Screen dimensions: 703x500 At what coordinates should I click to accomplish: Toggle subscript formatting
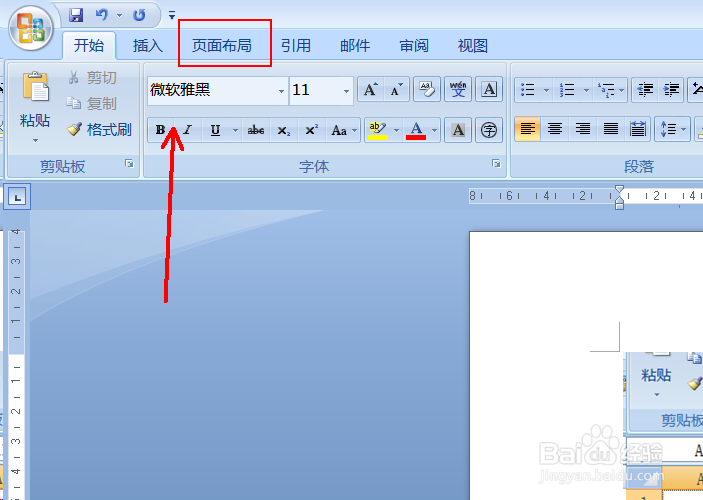click(284, 130)
